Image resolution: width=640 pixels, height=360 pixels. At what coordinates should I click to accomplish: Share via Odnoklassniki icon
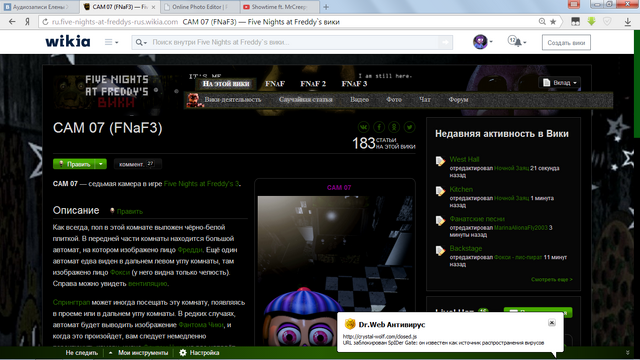(394, 127)
